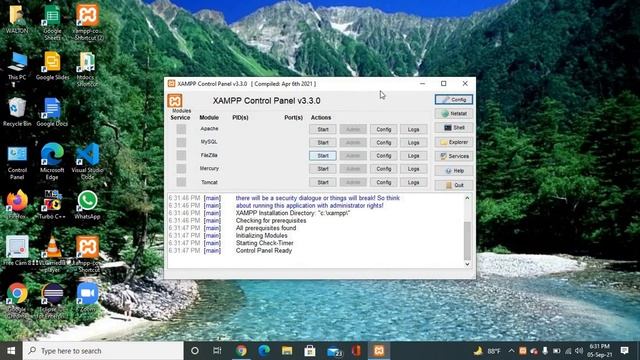The height and width of the screenshot is (360, 640).
Task: Launch Visual Studio Code from desktop
Action: pos(87,162)
